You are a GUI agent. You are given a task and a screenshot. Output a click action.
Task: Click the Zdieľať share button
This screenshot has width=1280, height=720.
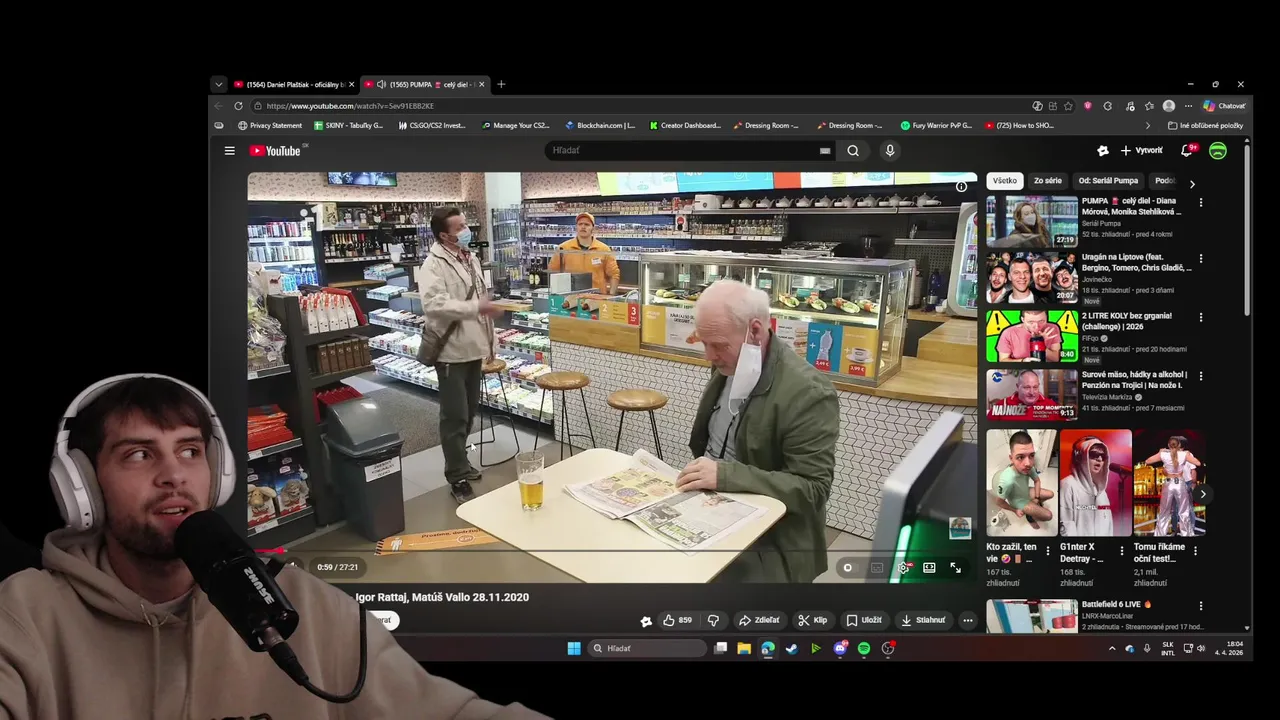(759, 620)
